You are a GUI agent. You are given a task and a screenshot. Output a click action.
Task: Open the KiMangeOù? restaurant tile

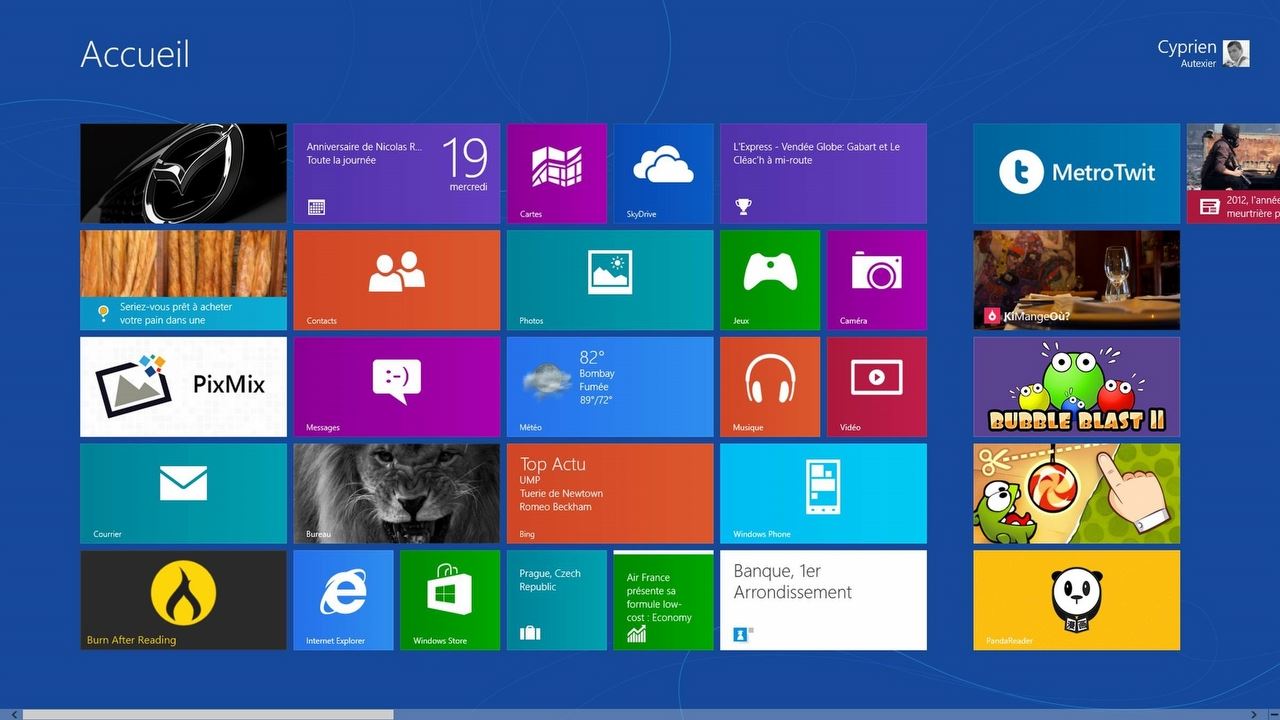click(x=1076, y=280)
